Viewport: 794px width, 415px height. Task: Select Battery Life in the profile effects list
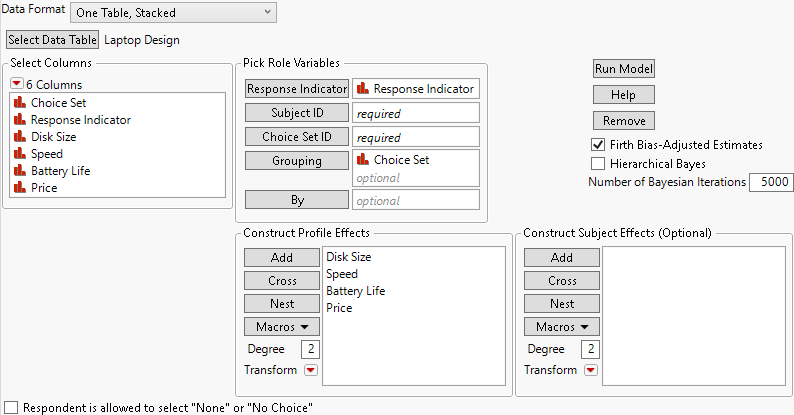coord(355,291)
